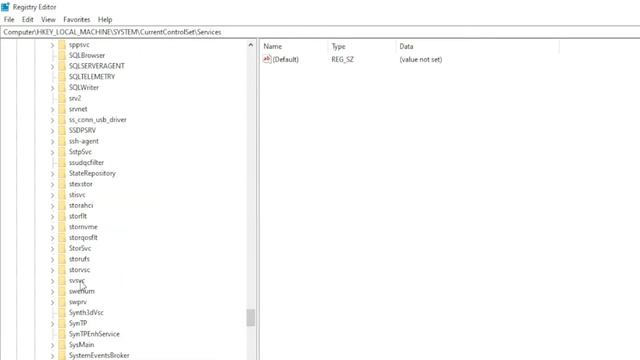This screenshot has height=360, width=640.
Task: Select the StorSvc tree key
Action: pyautogui.click(x=80, y=249)
